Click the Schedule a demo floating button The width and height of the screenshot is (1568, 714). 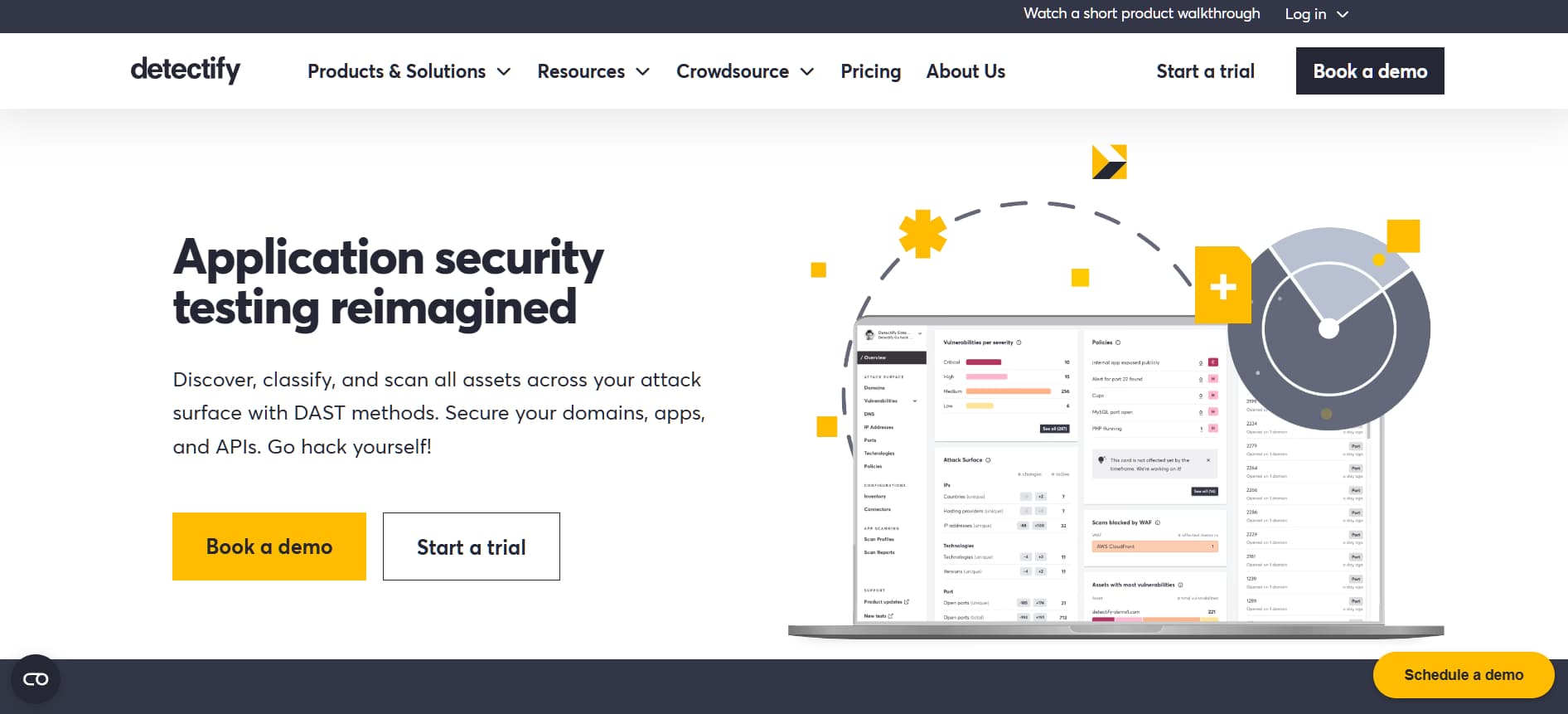[1464, 675]
